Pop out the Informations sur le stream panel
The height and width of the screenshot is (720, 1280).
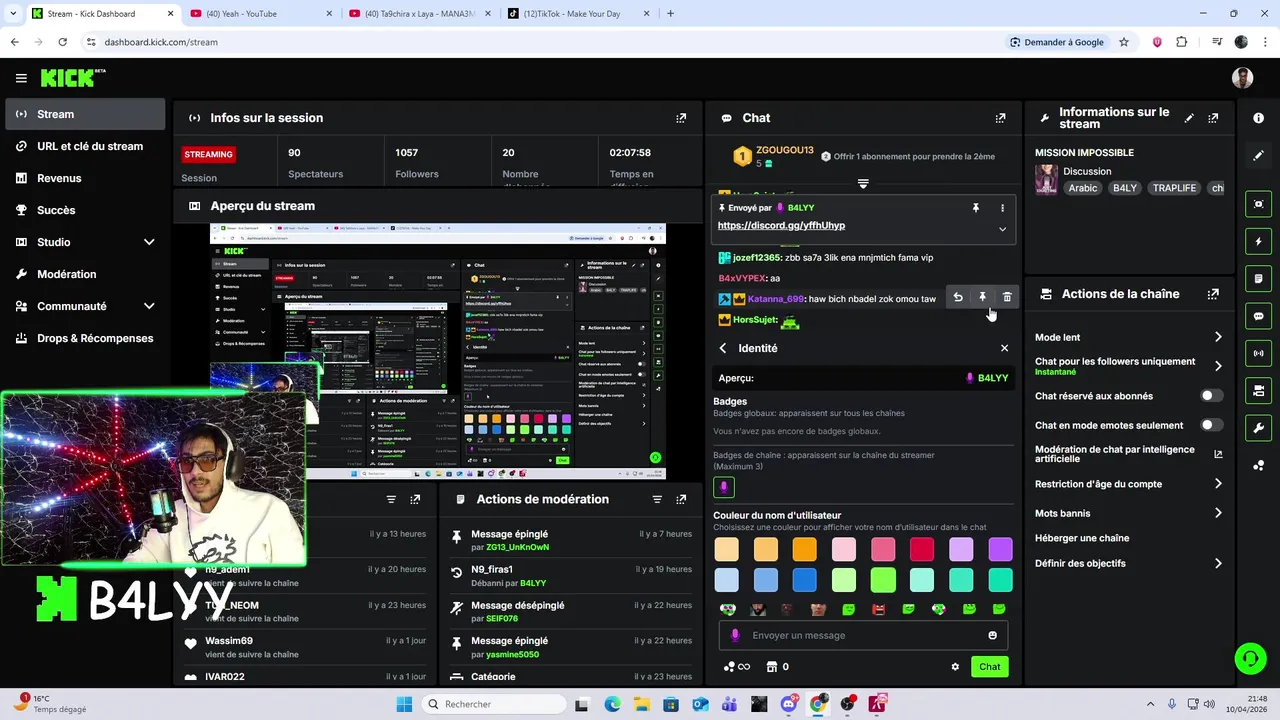point(1213,118)
